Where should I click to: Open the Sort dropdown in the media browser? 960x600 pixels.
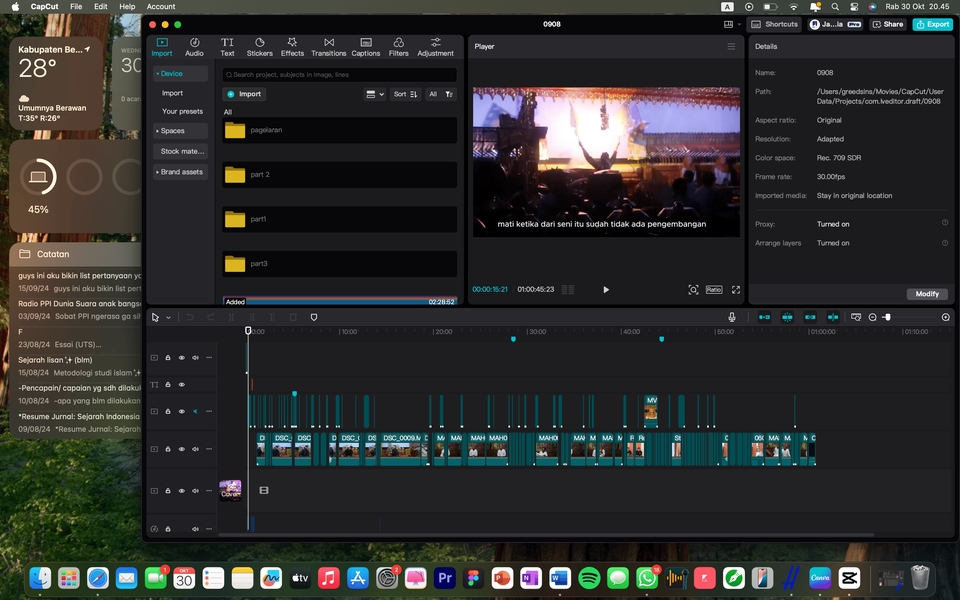point(404,93)
